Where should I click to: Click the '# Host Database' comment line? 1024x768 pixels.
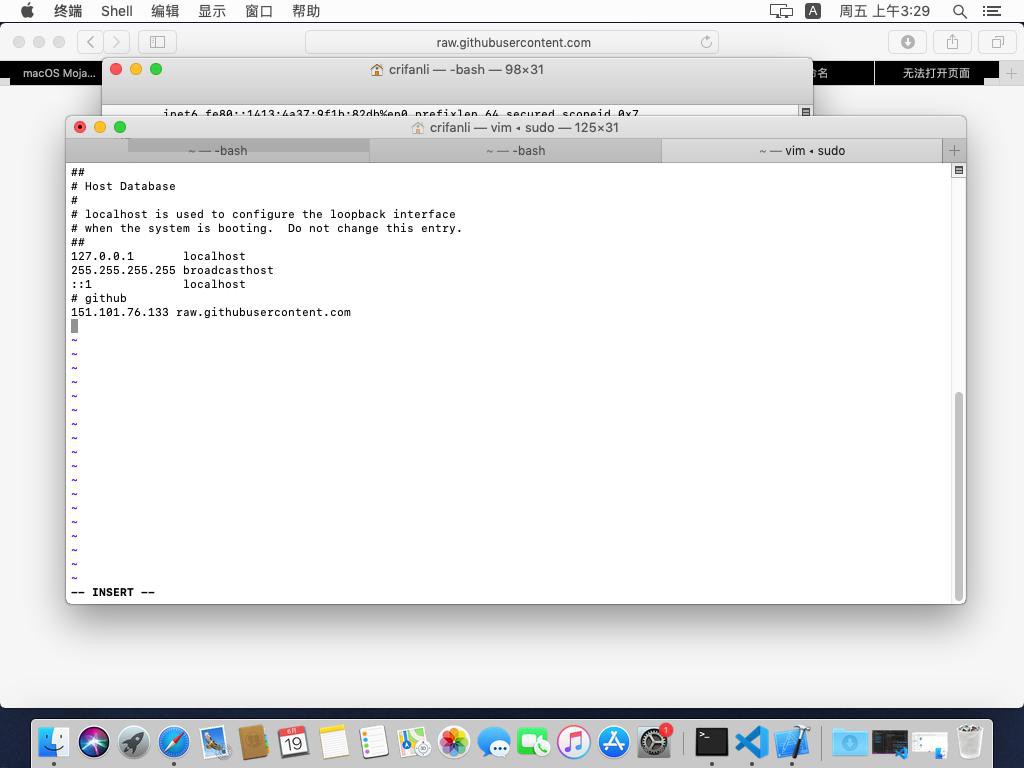click(x=123, y=186)
